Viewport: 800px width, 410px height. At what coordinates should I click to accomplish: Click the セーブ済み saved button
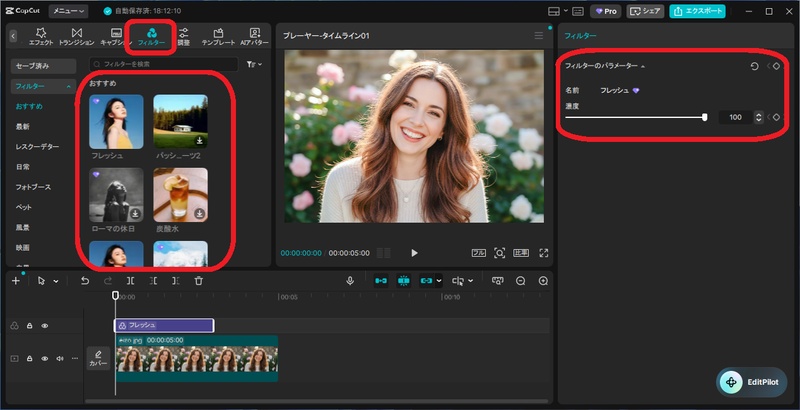click(43, 66)
